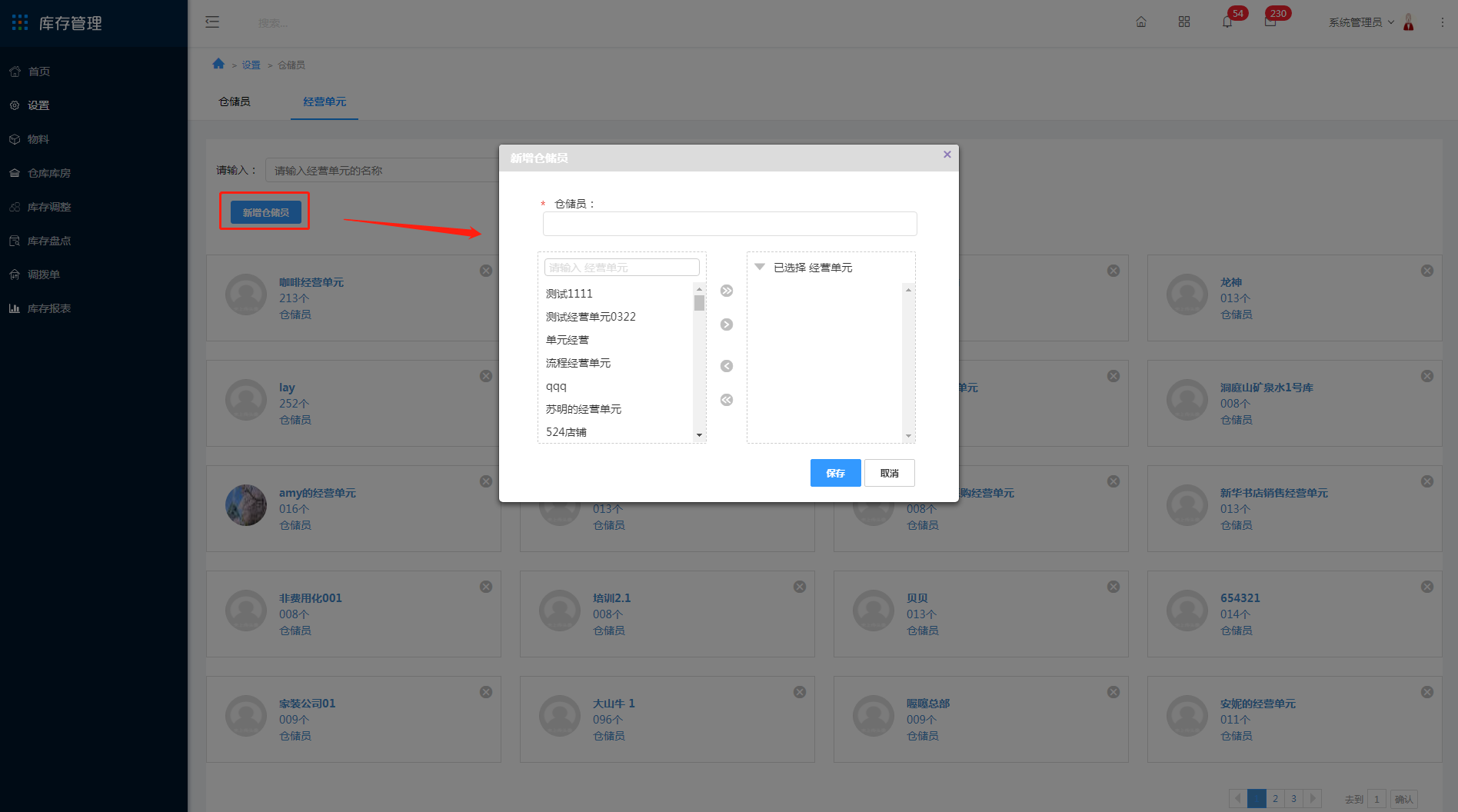
Task: Move all units right with double arrow
Action: coord(727,291)
